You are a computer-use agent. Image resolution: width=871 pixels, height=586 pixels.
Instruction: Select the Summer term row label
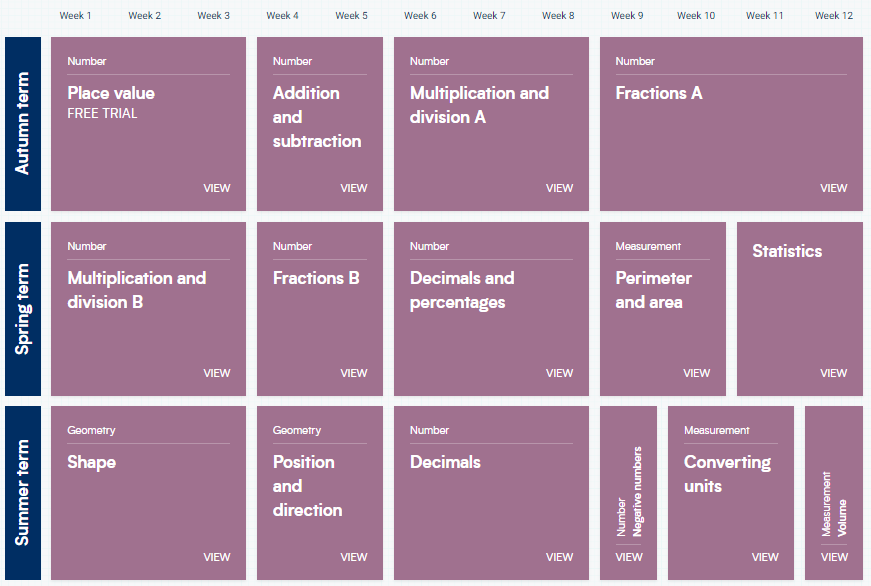[23, 493]
